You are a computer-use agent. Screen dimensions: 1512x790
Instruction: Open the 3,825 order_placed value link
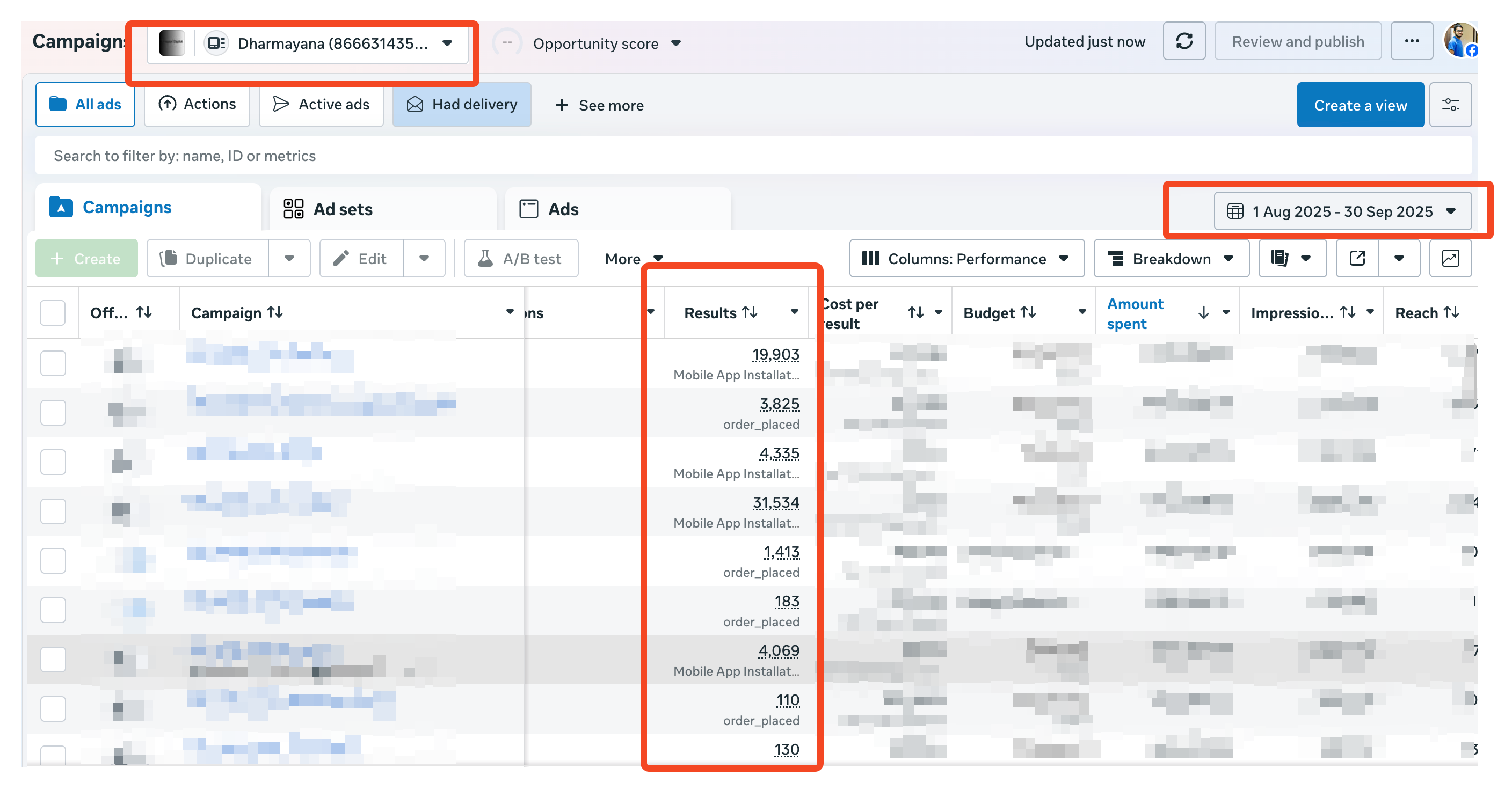tap(780, 404)
